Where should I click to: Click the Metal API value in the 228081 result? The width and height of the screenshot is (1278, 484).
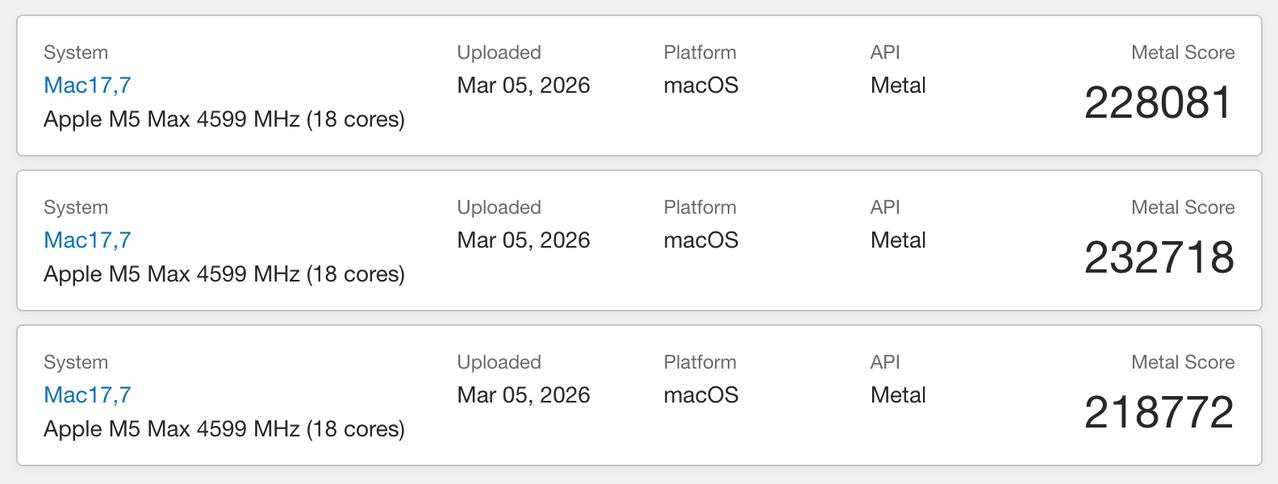pos(898,86)
